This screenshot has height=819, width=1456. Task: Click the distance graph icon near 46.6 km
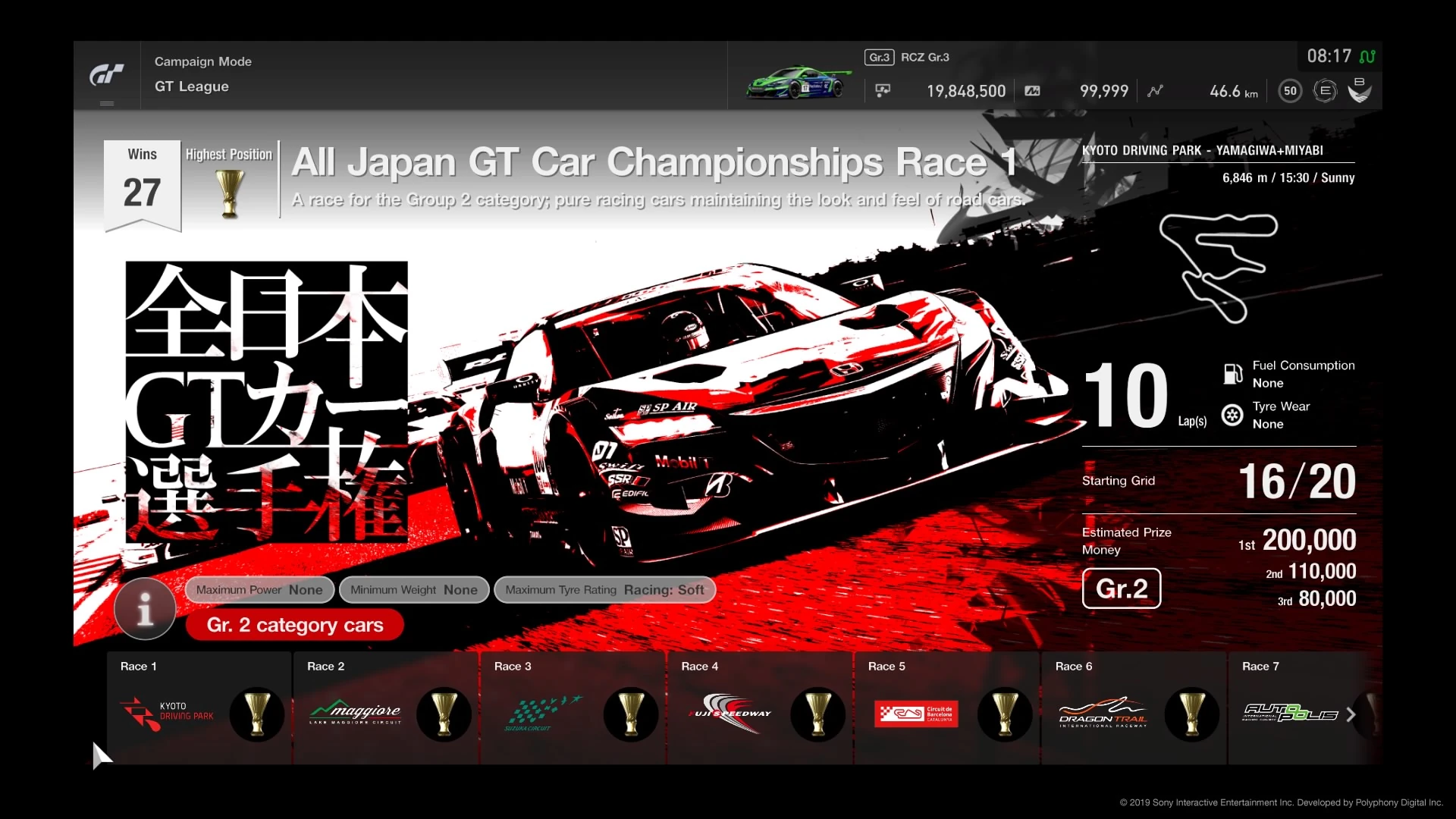point(1156,90)
